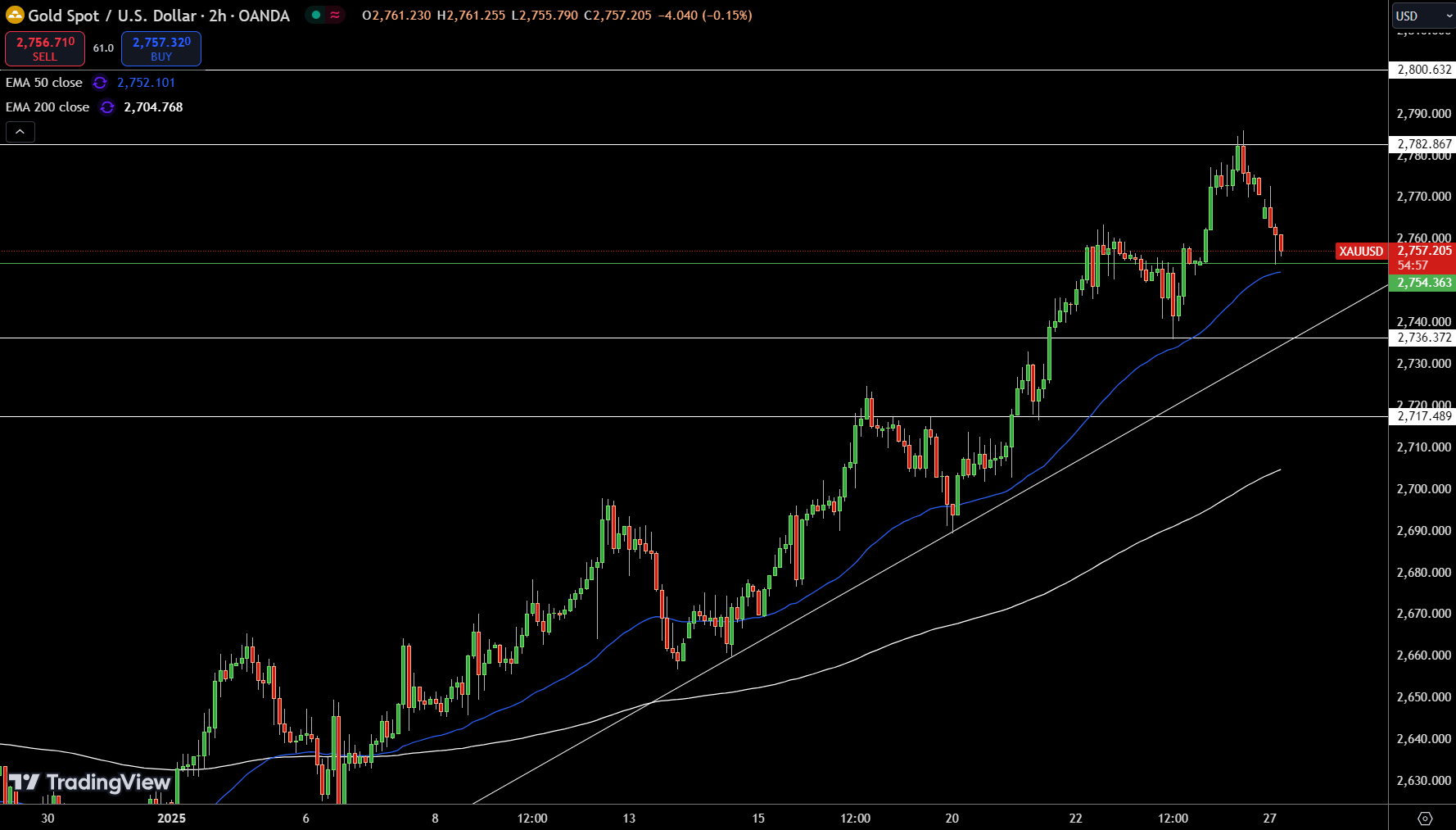The image size is (1456, 830).
Task: Click the date 20 on time axis
Action: 952,818
